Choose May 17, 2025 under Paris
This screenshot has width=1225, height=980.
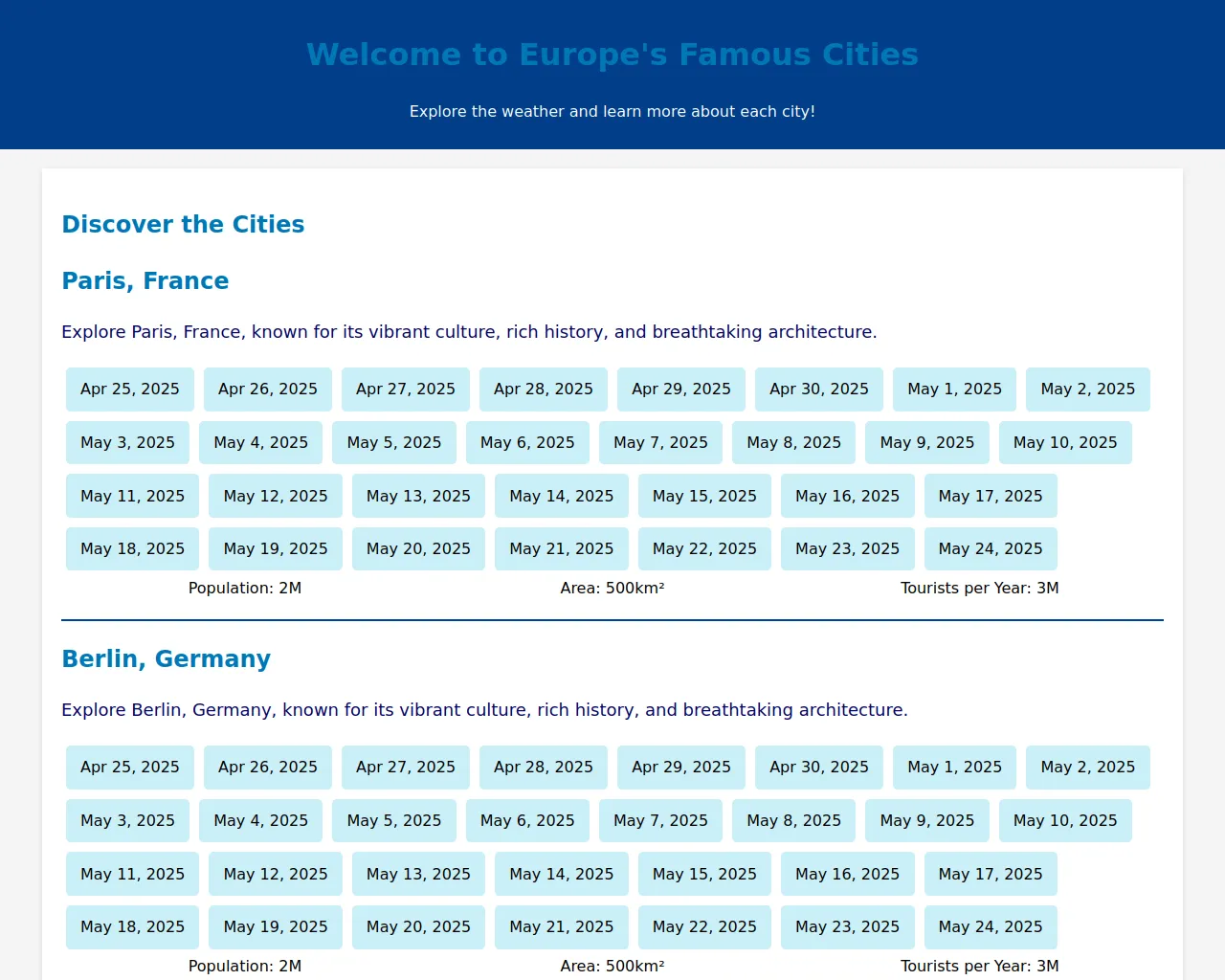pos(991,497)
